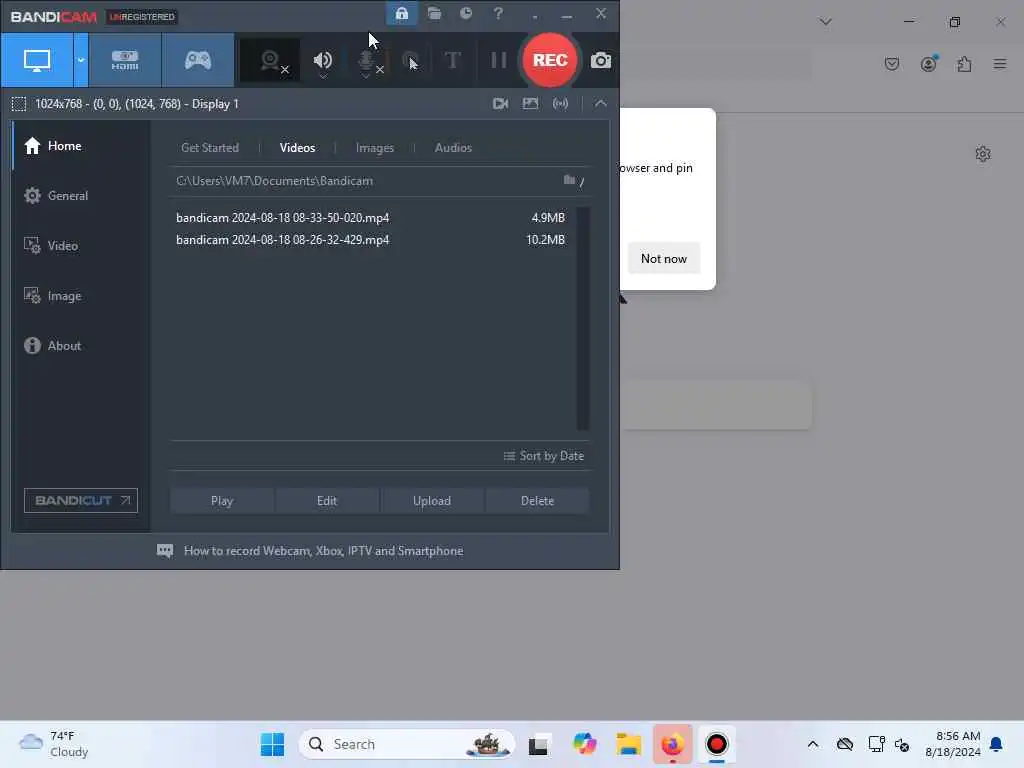Toggle text overlay
1024x768 pixels.
pyautogui.click(x=452, y=61)
